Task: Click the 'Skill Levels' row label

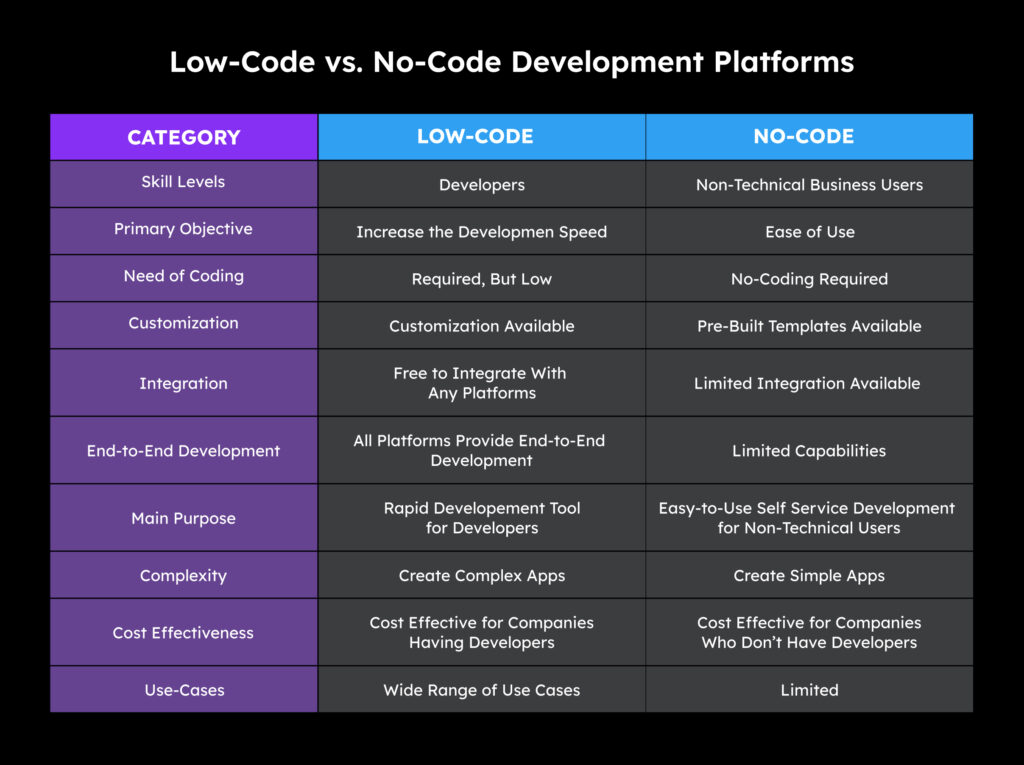Action: tap(184, 182)
